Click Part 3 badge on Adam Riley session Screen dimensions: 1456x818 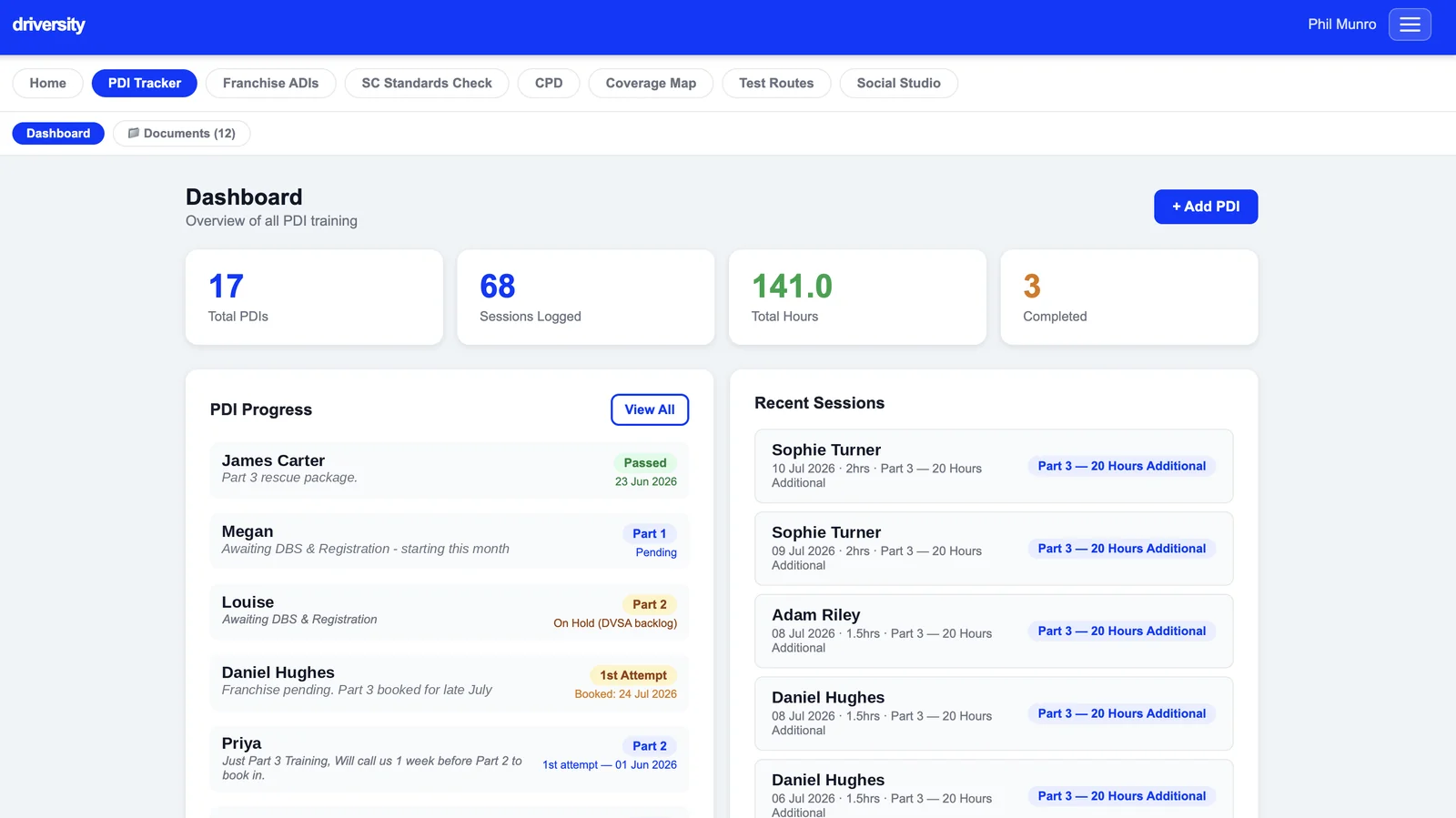coord(1122,631)
